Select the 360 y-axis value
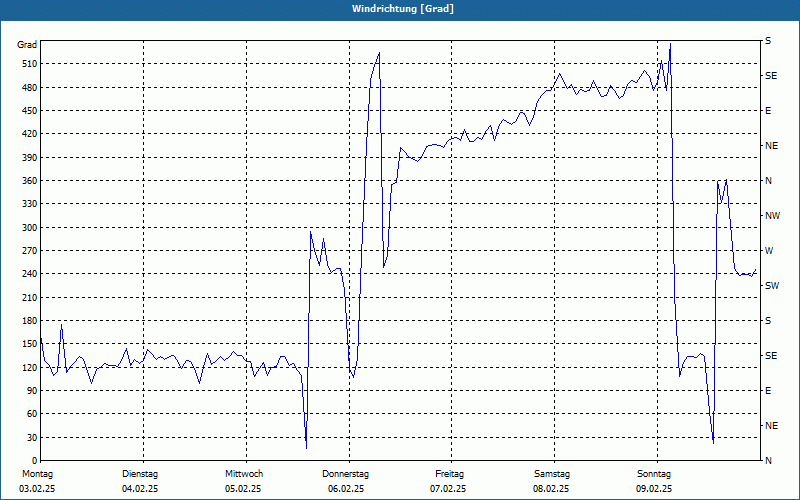The width and height of the screenshot is (800, 500). (x=30, y=181)
